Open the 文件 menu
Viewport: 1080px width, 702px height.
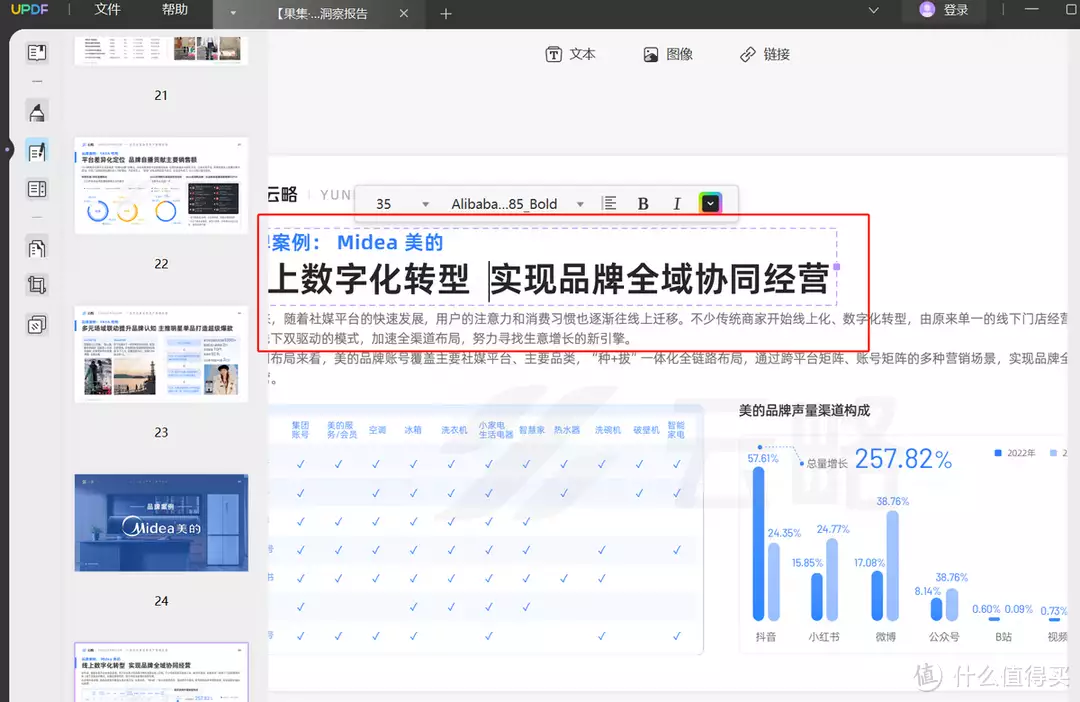[x=107, y=10]
